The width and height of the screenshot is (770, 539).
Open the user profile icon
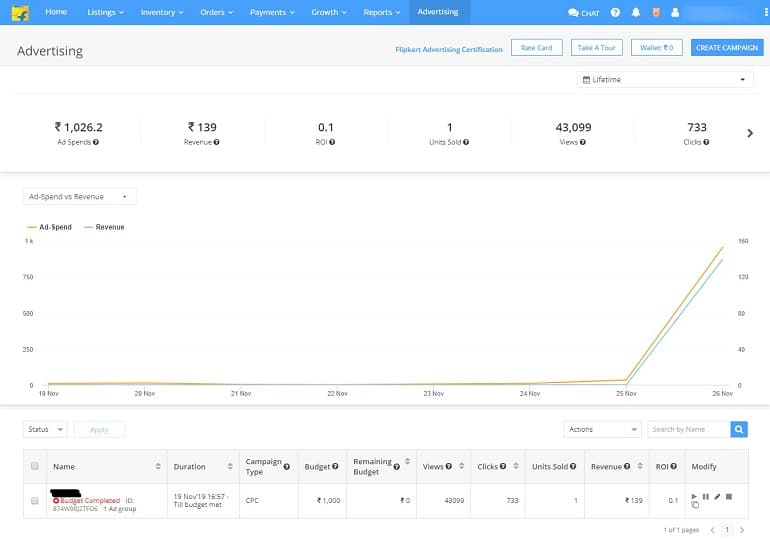click(675, 12)
